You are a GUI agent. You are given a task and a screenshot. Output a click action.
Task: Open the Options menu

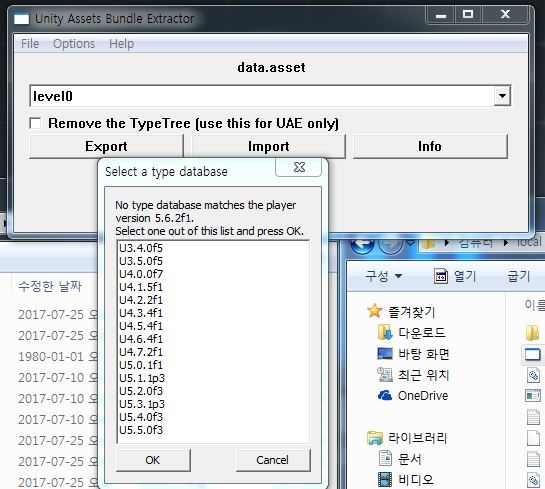74,44
